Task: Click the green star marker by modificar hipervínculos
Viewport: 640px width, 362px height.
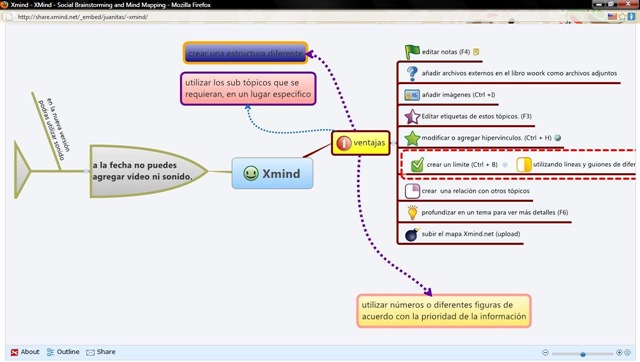Action: point(412,138)
